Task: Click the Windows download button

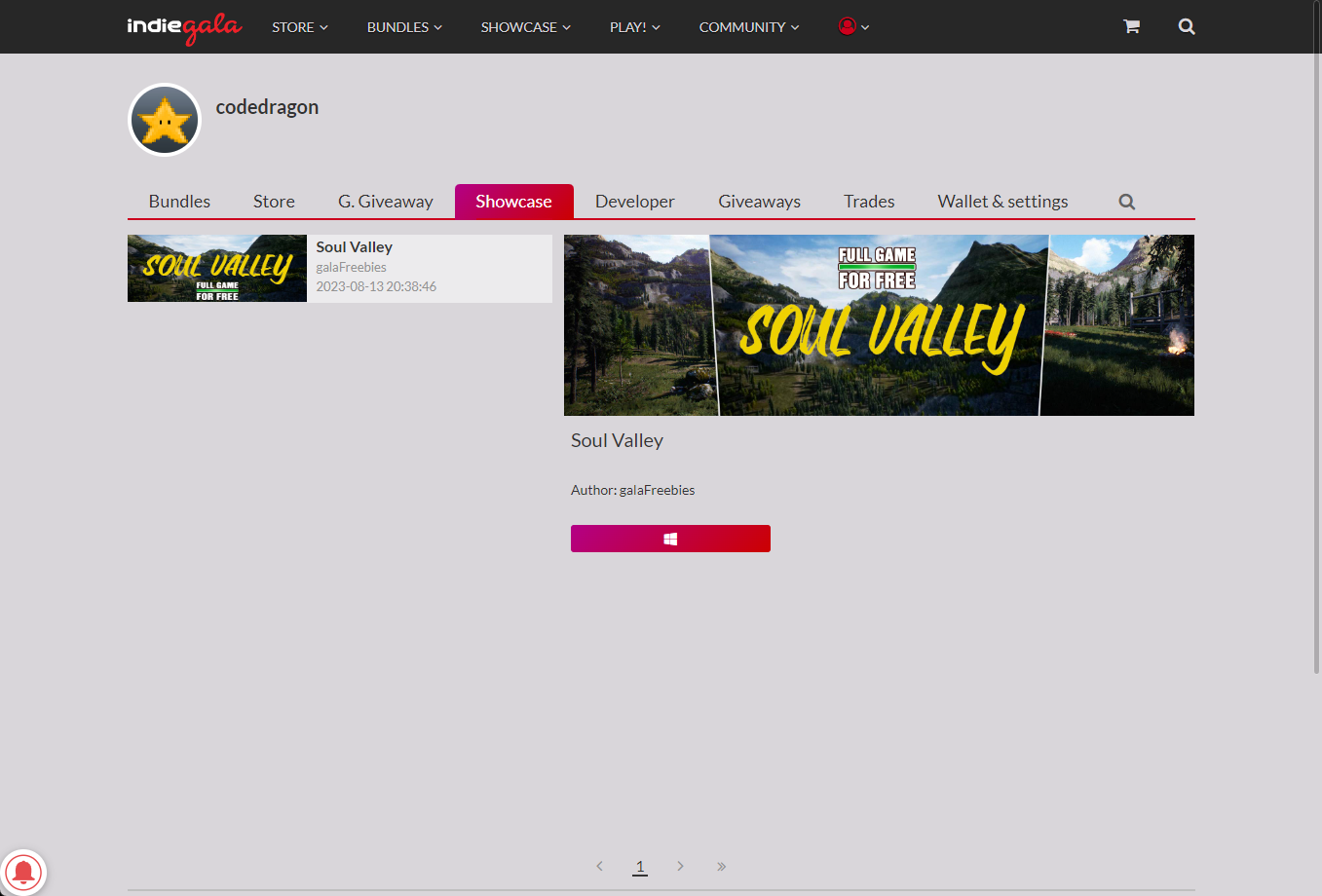Action: 670,539
